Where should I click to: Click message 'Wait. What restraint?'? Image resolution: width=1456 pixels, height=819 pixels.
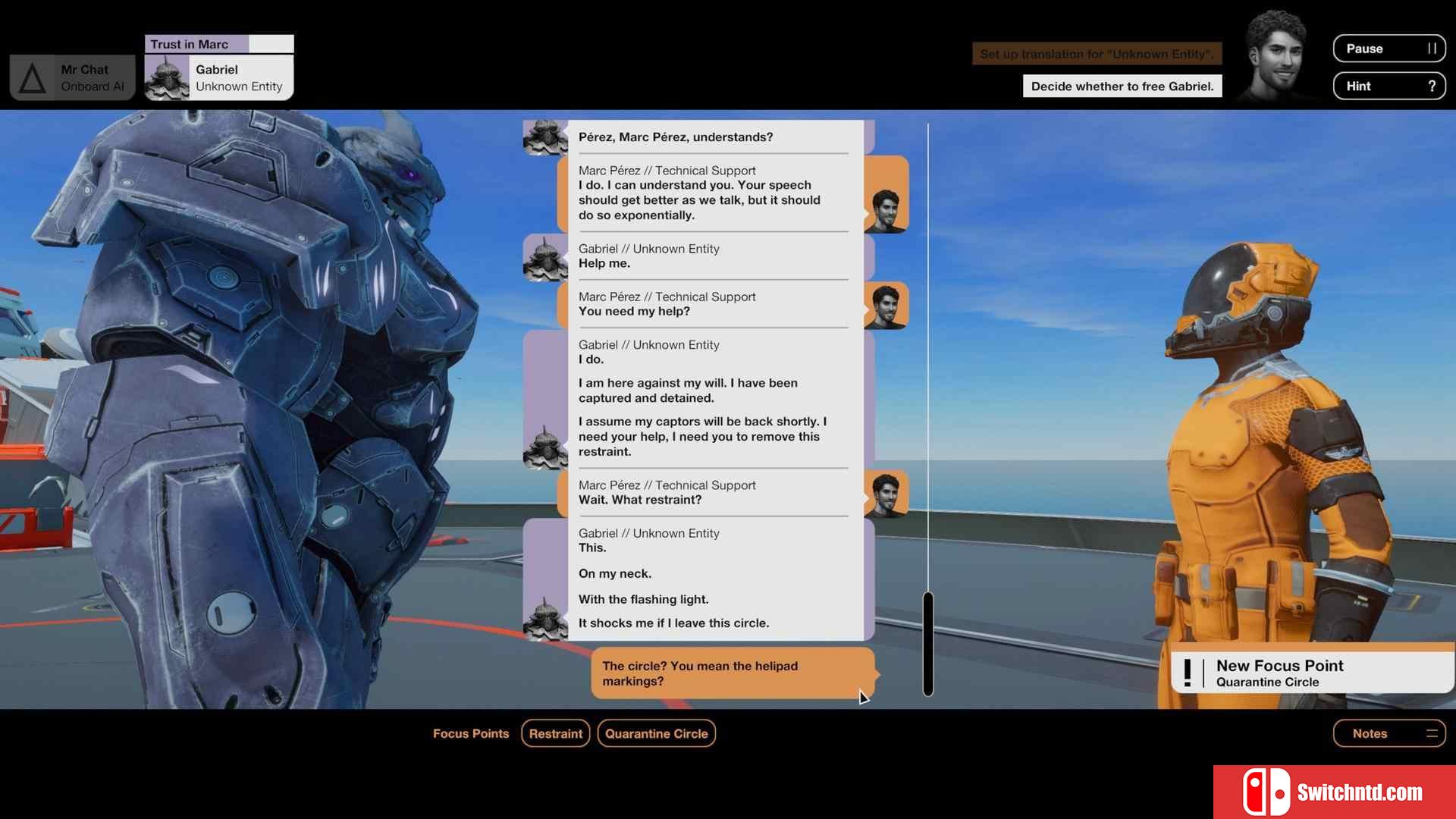pos(640,500)
